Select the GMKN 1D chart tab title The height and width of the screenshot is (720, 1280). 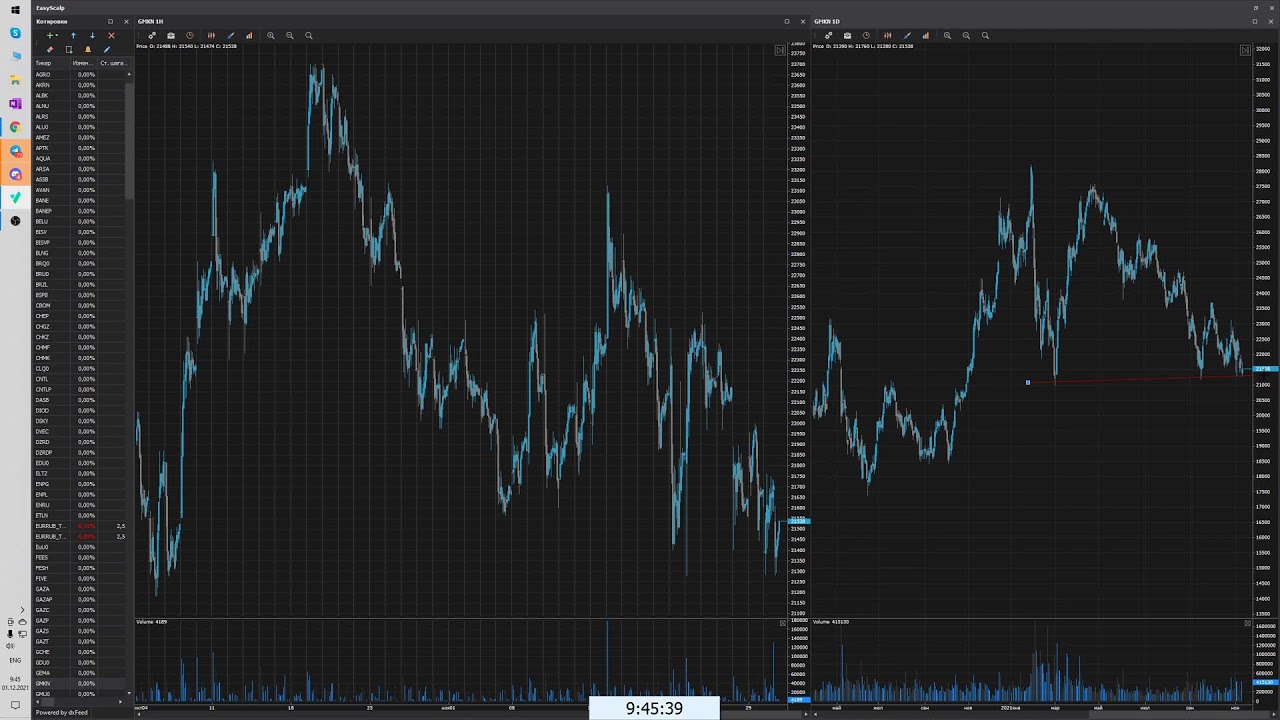coord(826,21)
